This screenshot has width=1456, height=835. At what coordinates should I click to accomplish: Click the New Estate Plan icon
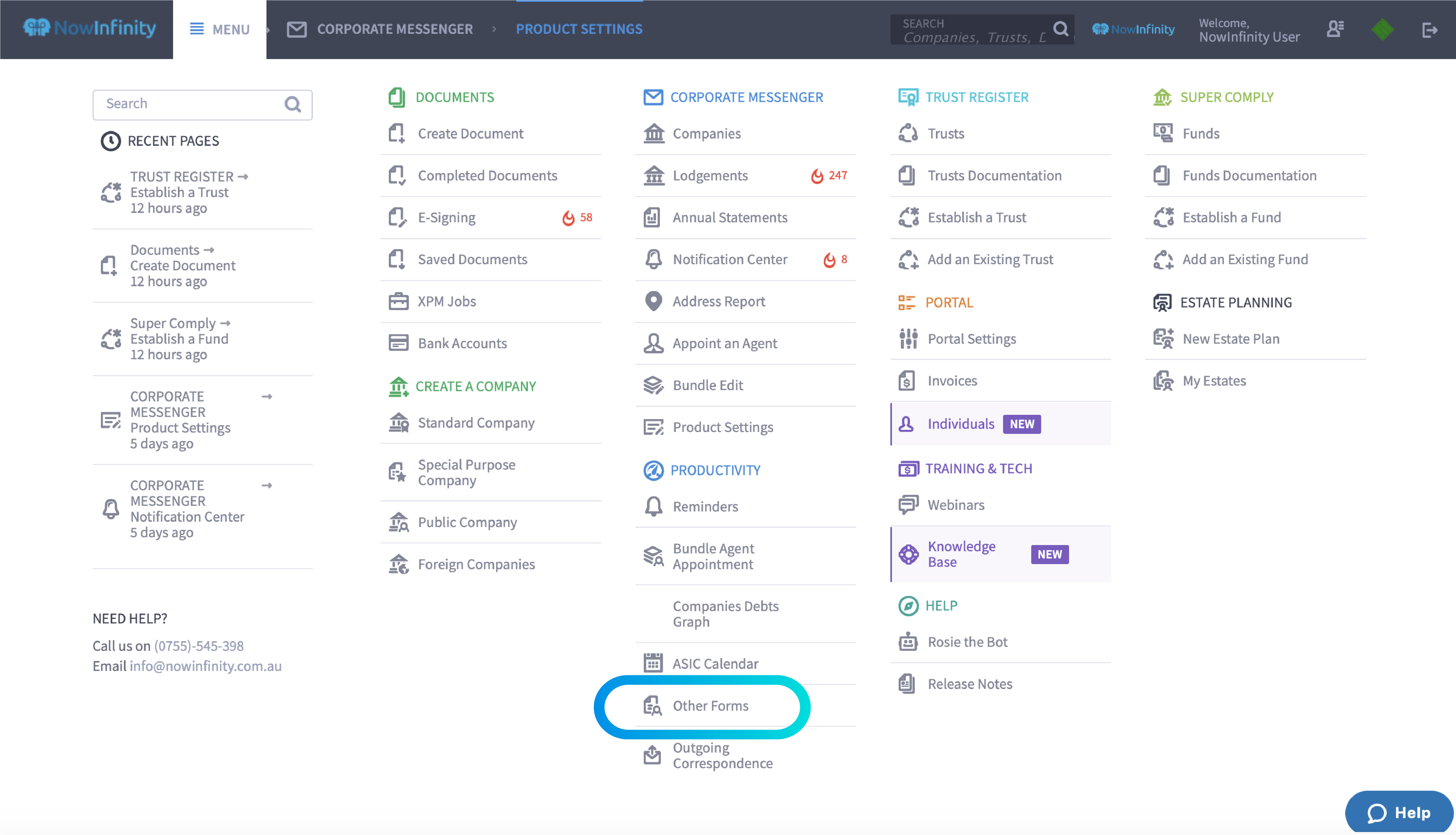click(1163, 338)
